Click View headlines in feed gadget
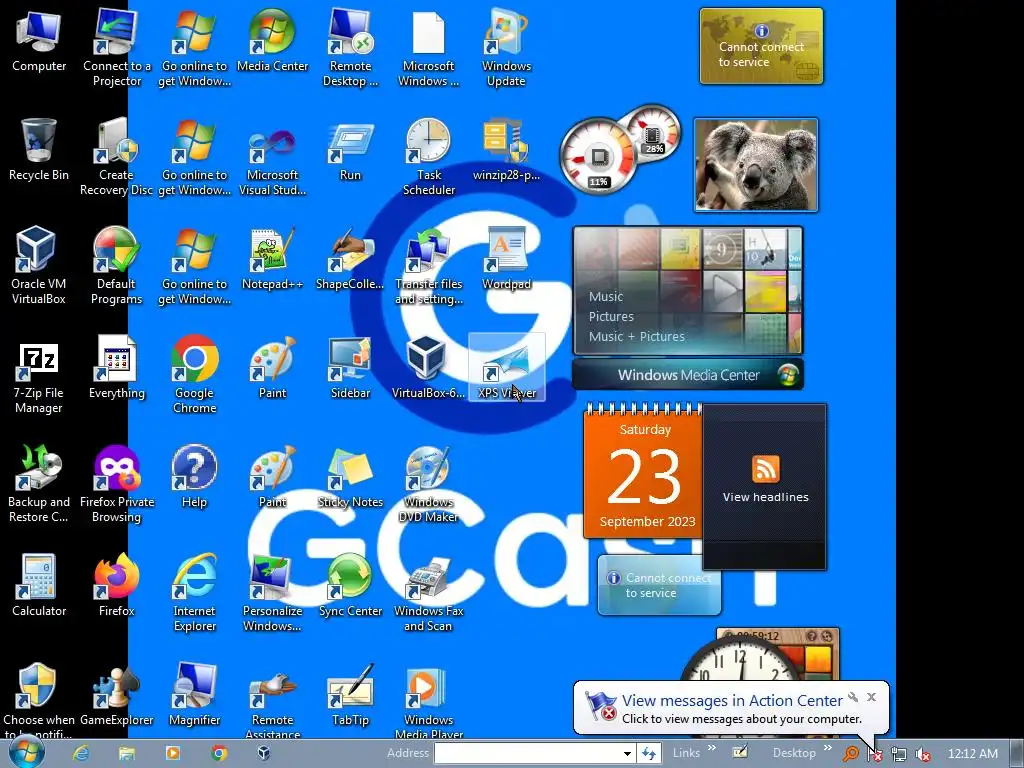The image size is (1024, 768). point(765,497)
